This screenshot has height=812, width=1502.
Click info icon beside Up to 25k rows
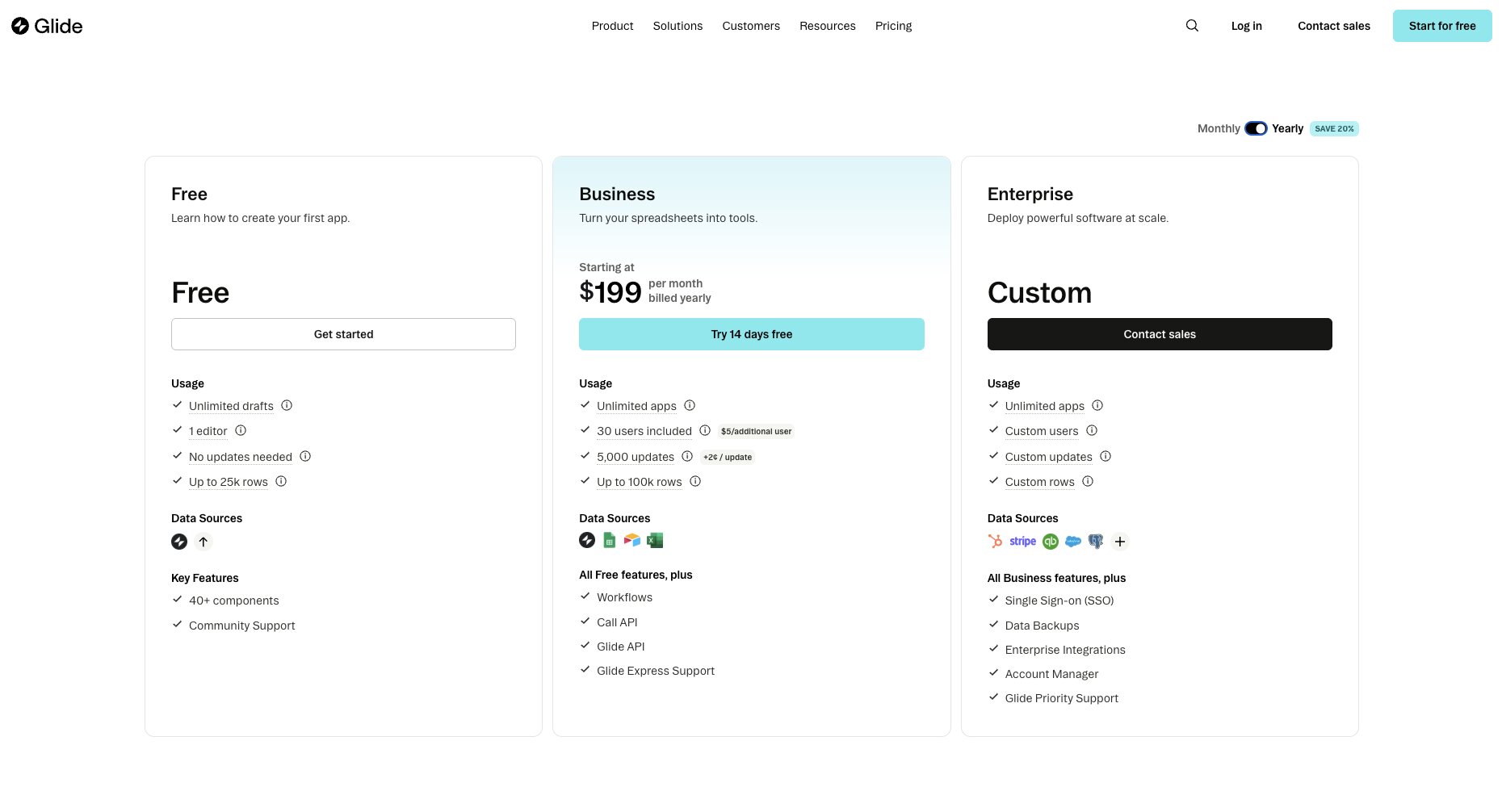(x=281, y=482)
